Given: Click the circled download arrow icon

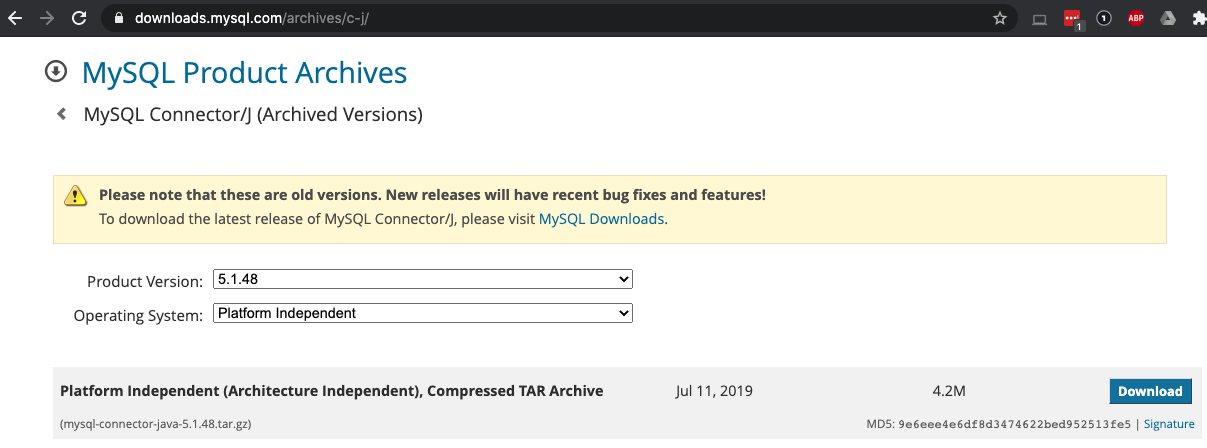Looking at the screenshot, I should click(56, 72).
